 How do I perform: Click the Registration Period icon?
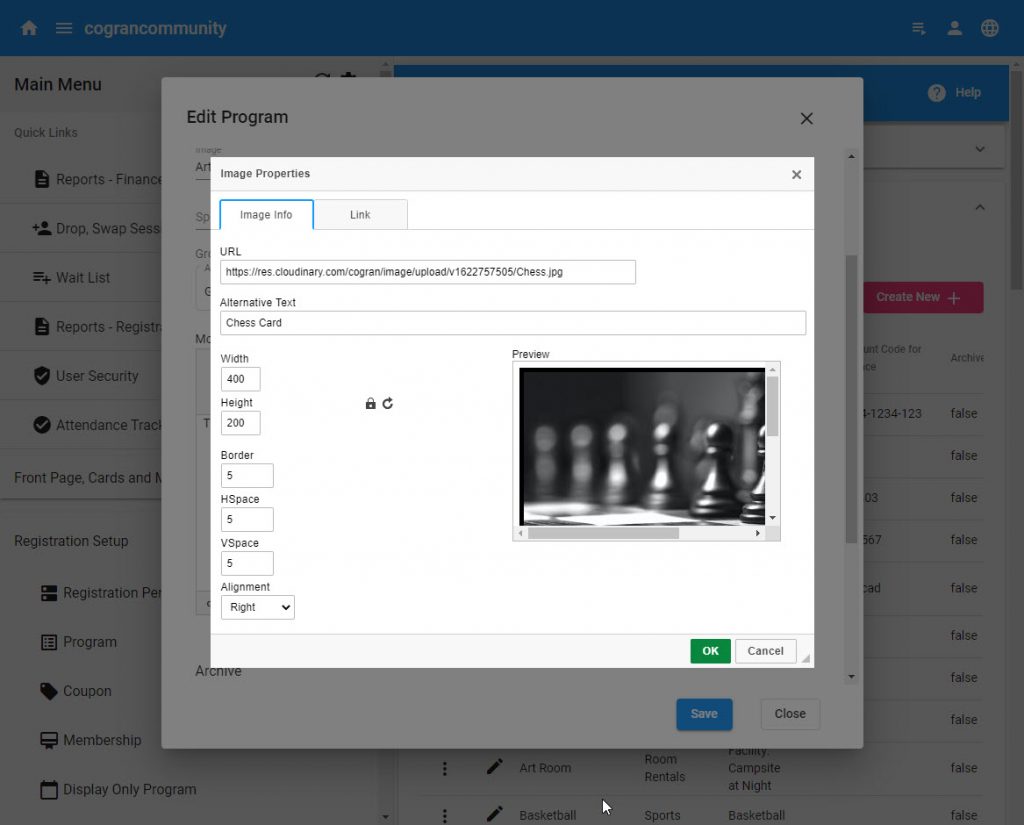[x=49, y=592]
